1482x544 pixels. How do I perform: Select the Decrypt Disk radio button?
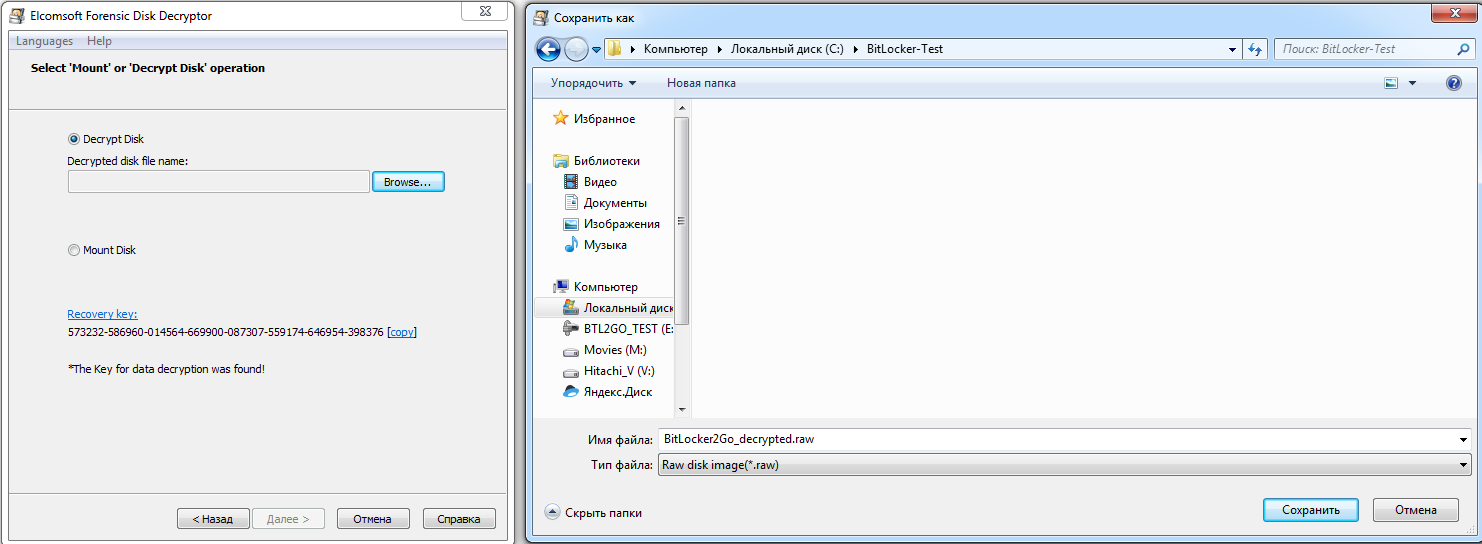74,139
